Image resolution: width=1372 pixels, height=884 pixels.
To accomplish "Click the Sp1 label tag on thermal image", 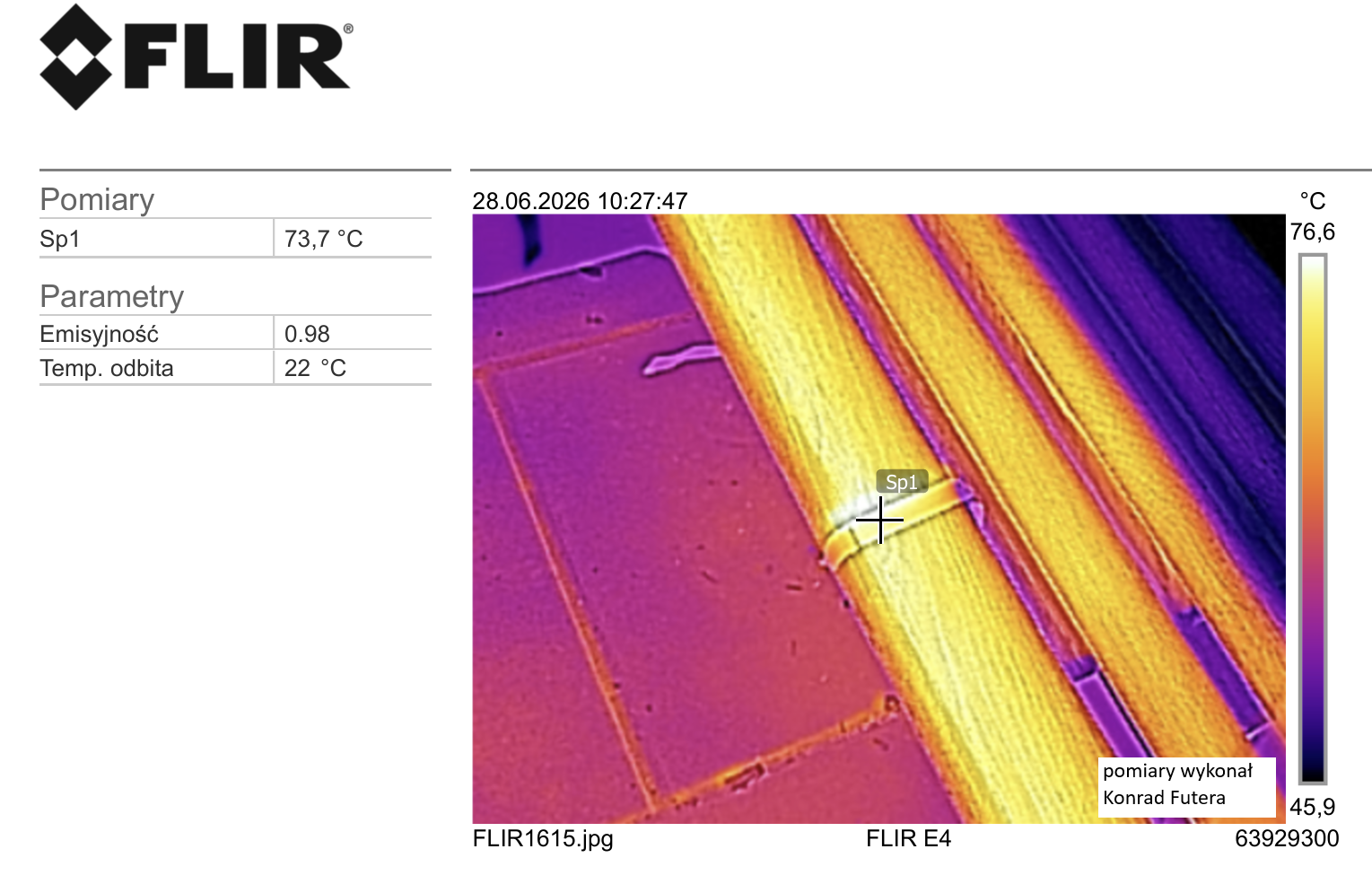I will tap(902, 482).
